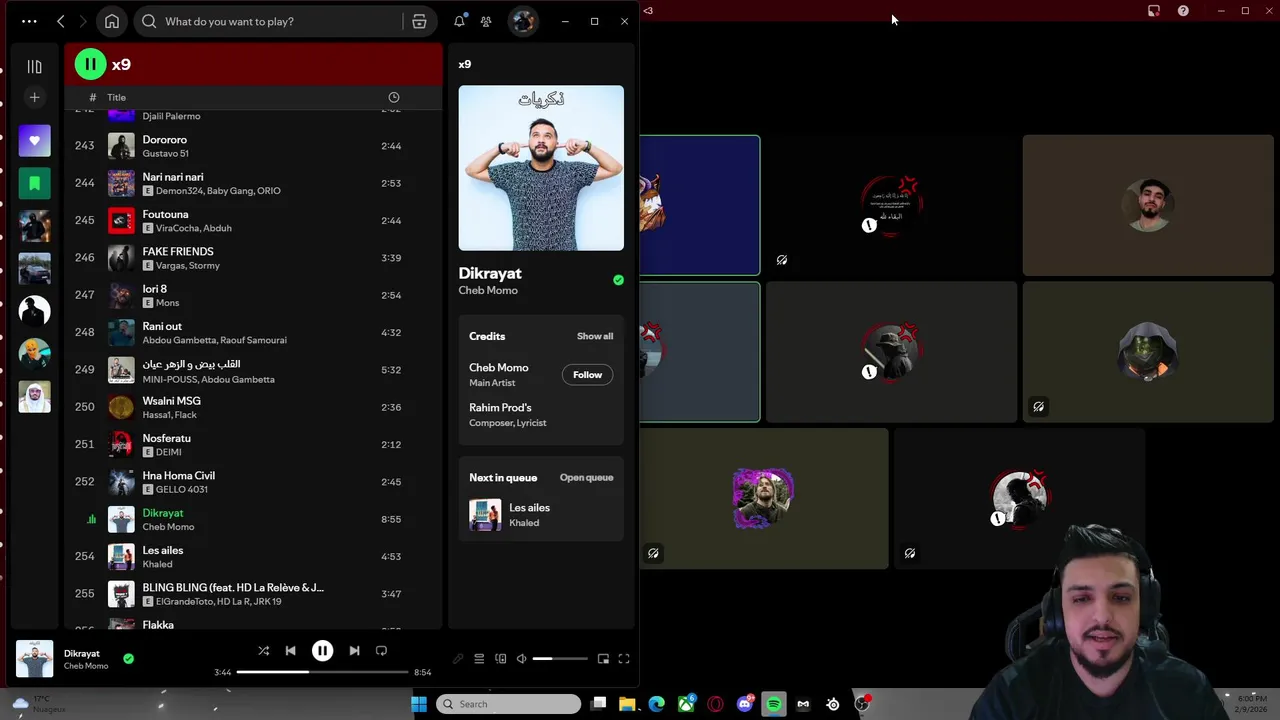Toggle saved checkmark in bottom player bar
1280x720 pixels.
(128, 658)
